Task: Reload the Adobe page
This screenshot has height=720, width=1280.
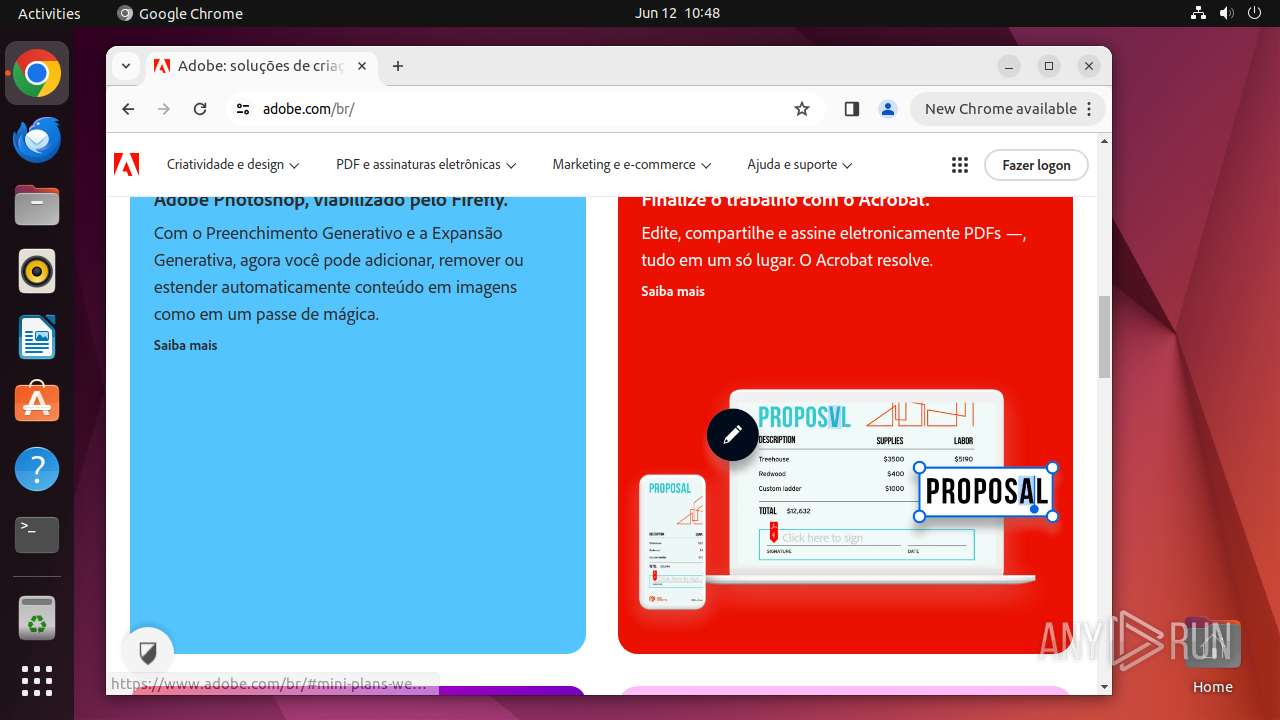Action: pyautogui.click(x=200, y=109)
